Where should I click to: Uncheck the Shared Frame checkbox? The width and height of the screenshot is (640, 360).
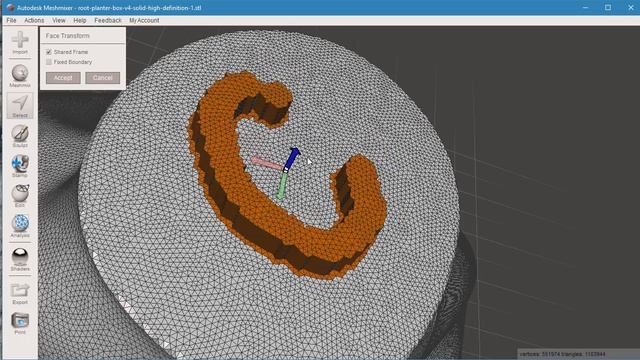coord(49,52)
